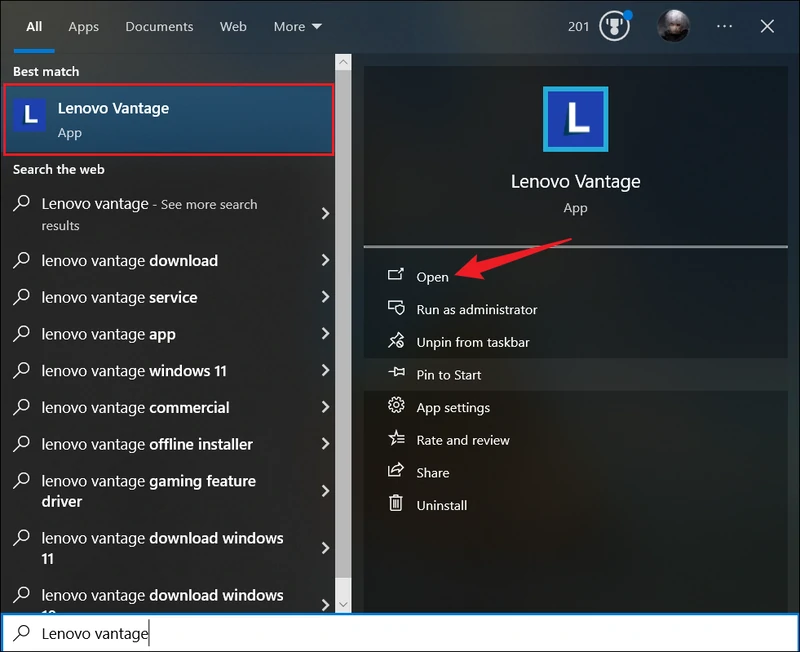Click the magnifier icon beside 'lenovo vantage download'

click(x=21, y=260)
